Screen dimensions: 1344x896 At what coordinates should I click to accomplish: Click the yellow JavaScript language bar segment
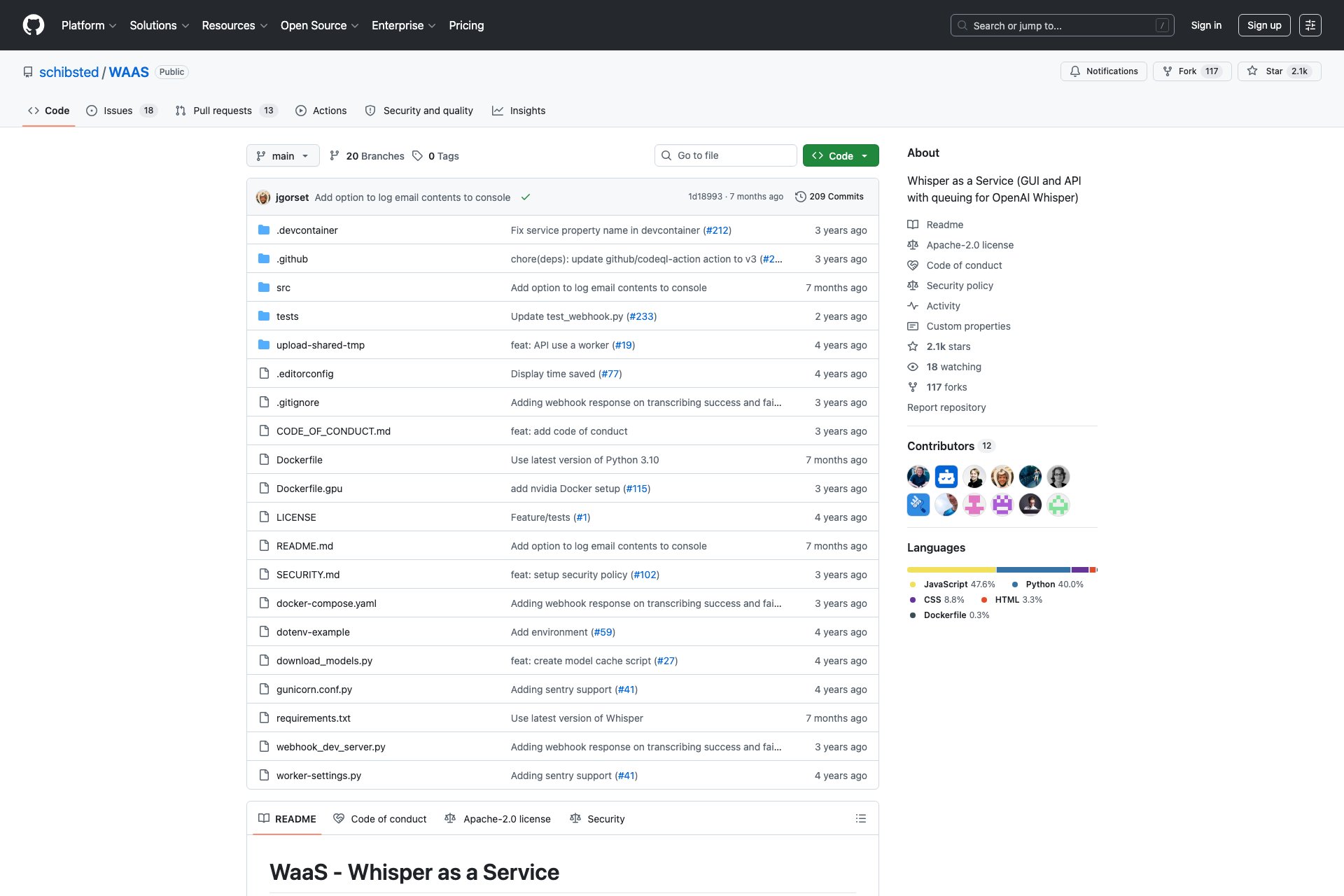point(951,570)
